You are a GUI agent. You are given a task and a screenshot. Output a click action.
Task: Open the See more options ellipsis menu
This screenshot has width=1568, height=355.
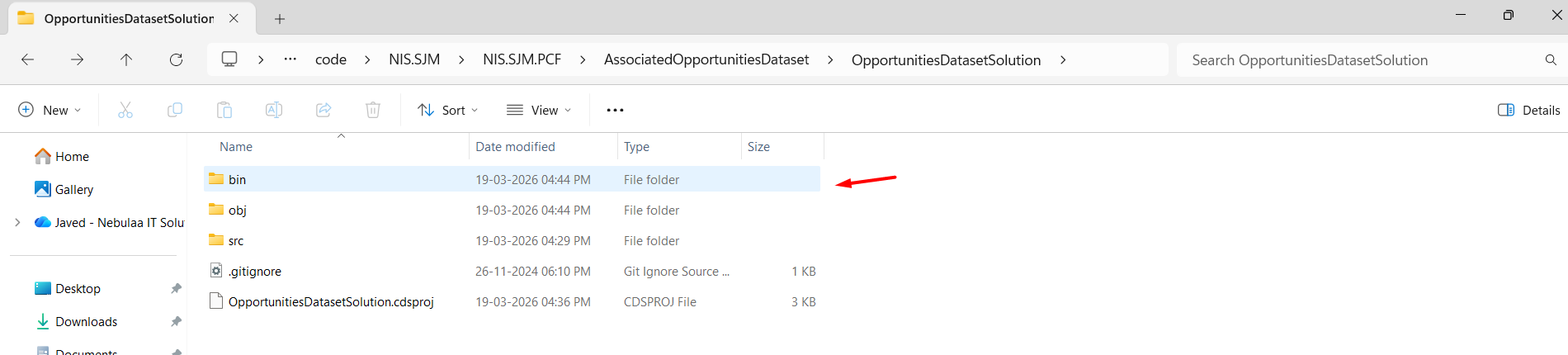[615, 110]
